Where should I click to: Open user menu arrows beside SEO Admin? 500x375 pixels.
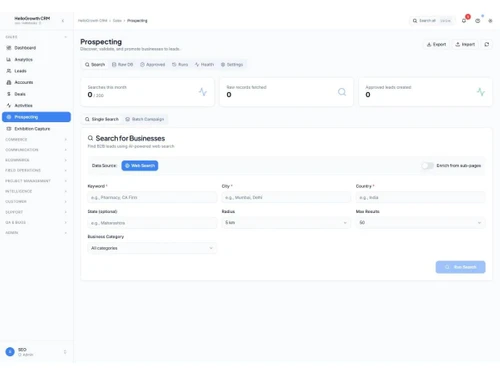pyautogui.click(x=65, y=352)
